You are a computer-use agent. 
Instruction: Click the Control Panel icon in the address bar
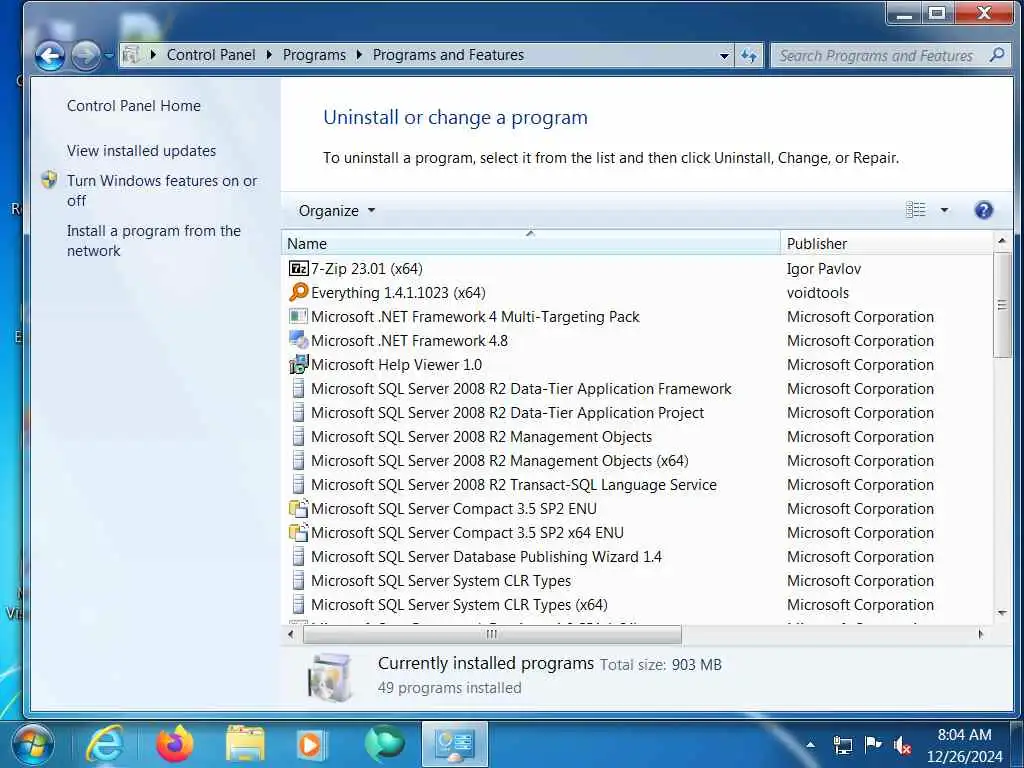pos(131,55)
